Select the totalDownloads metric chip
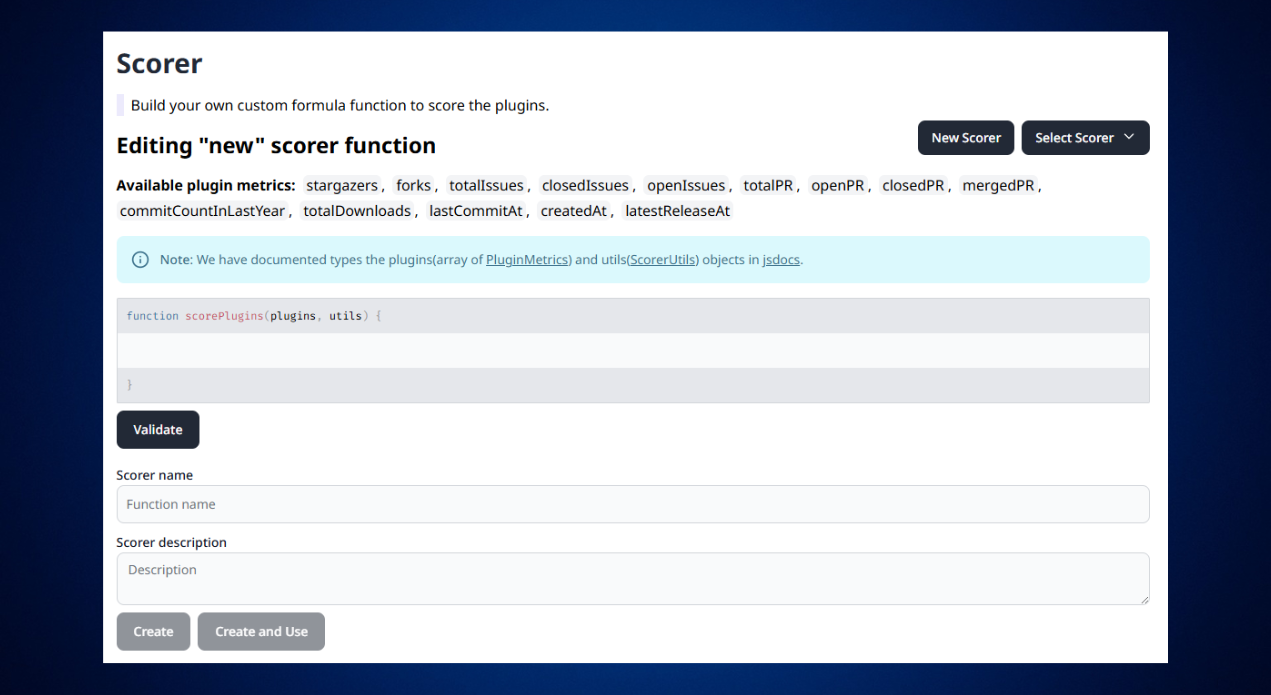This screenshot has height=695, width=1271. click(357, 210)
